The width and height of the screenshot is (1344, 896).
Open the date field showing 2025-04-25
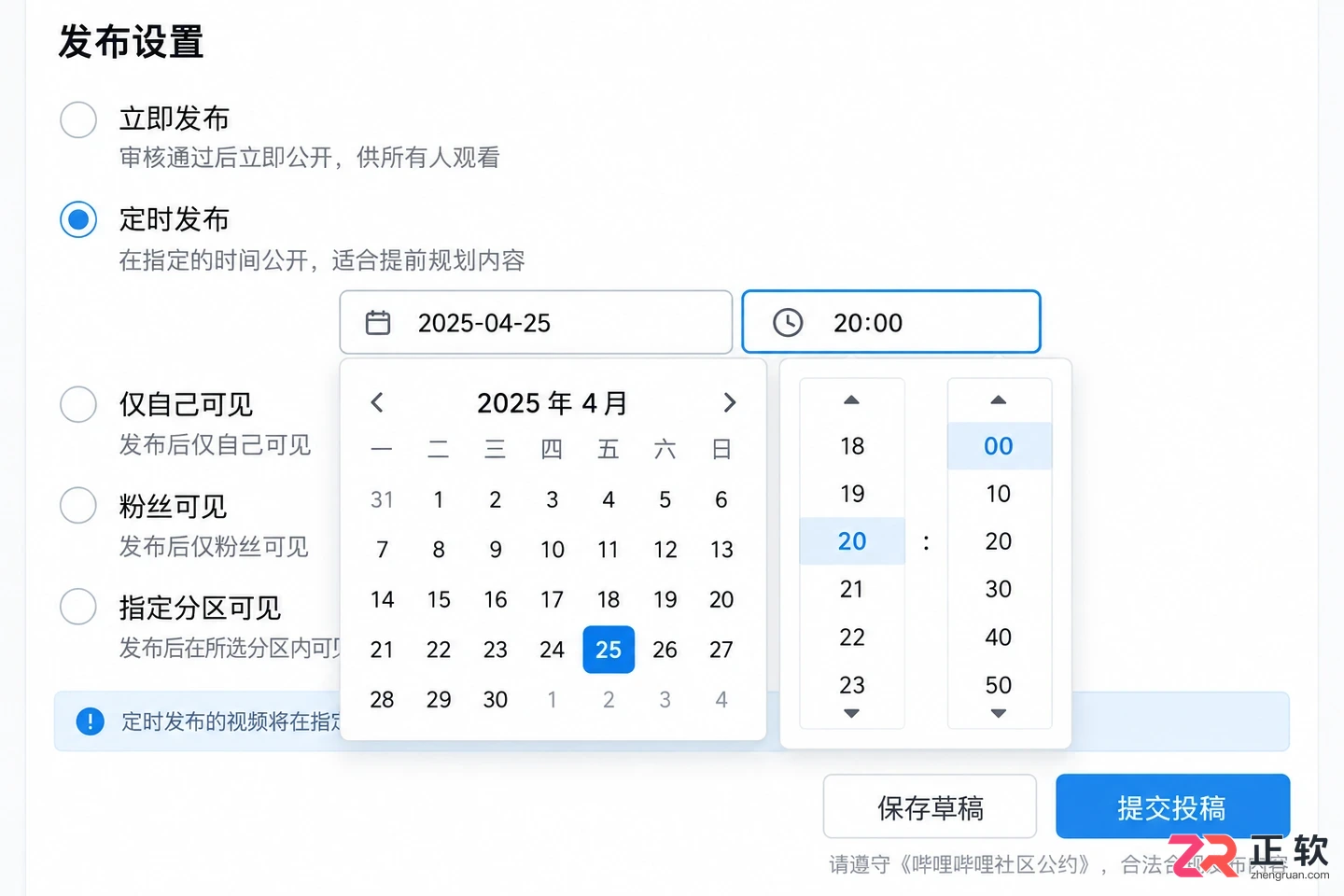click(536, 322)
